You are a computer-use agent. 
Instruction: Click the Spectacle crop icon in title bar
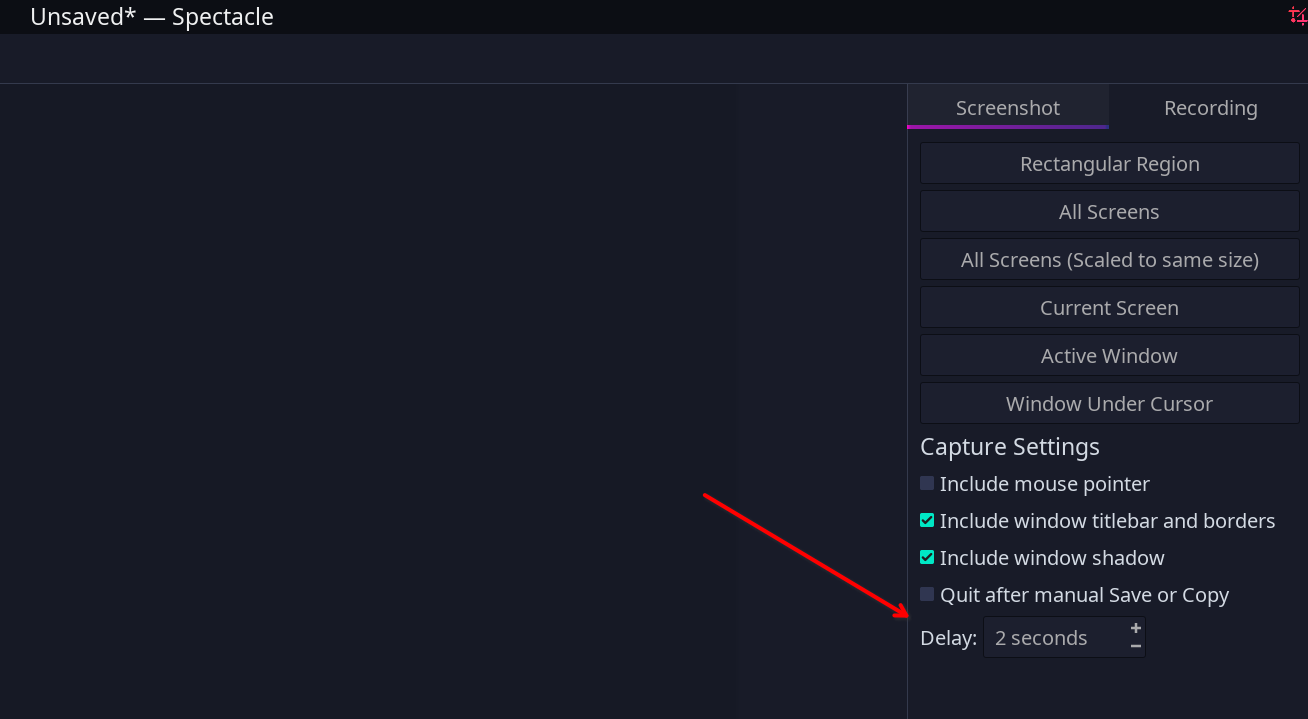click(1298, 15)
